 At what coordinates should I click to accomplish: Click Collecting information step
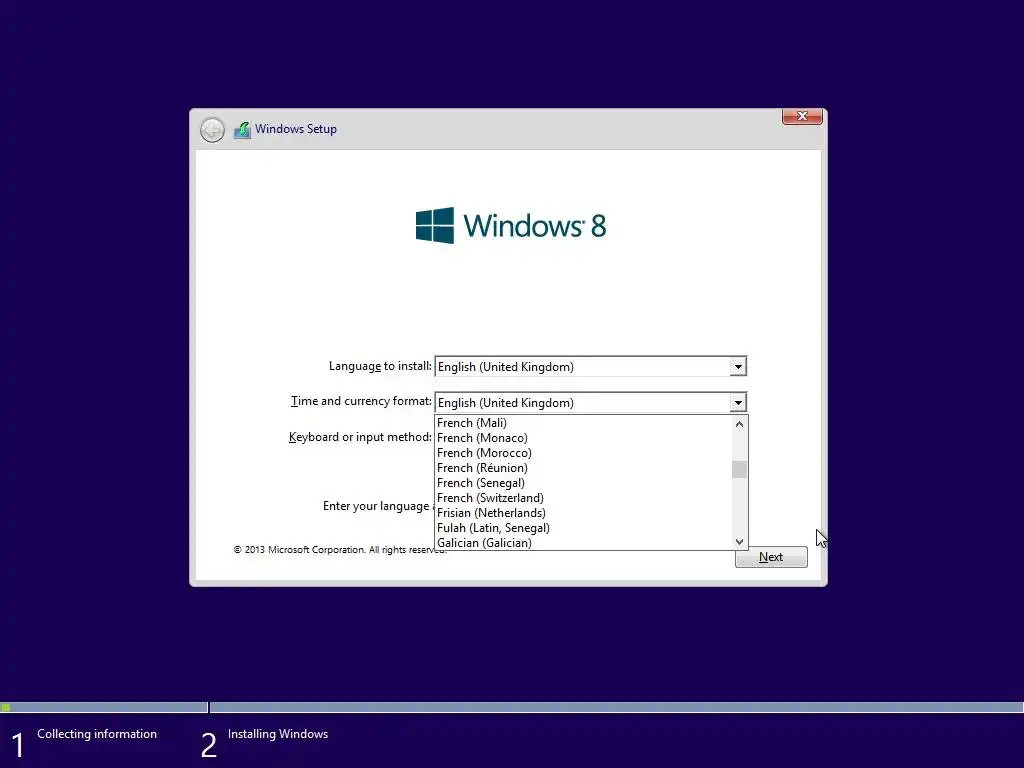(97, 734)
